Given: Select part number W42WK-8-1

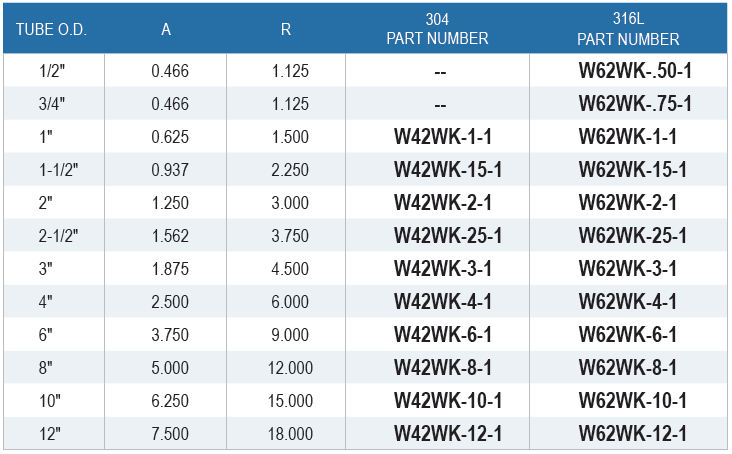Looking at the screenshot, I should click(443, 368).
